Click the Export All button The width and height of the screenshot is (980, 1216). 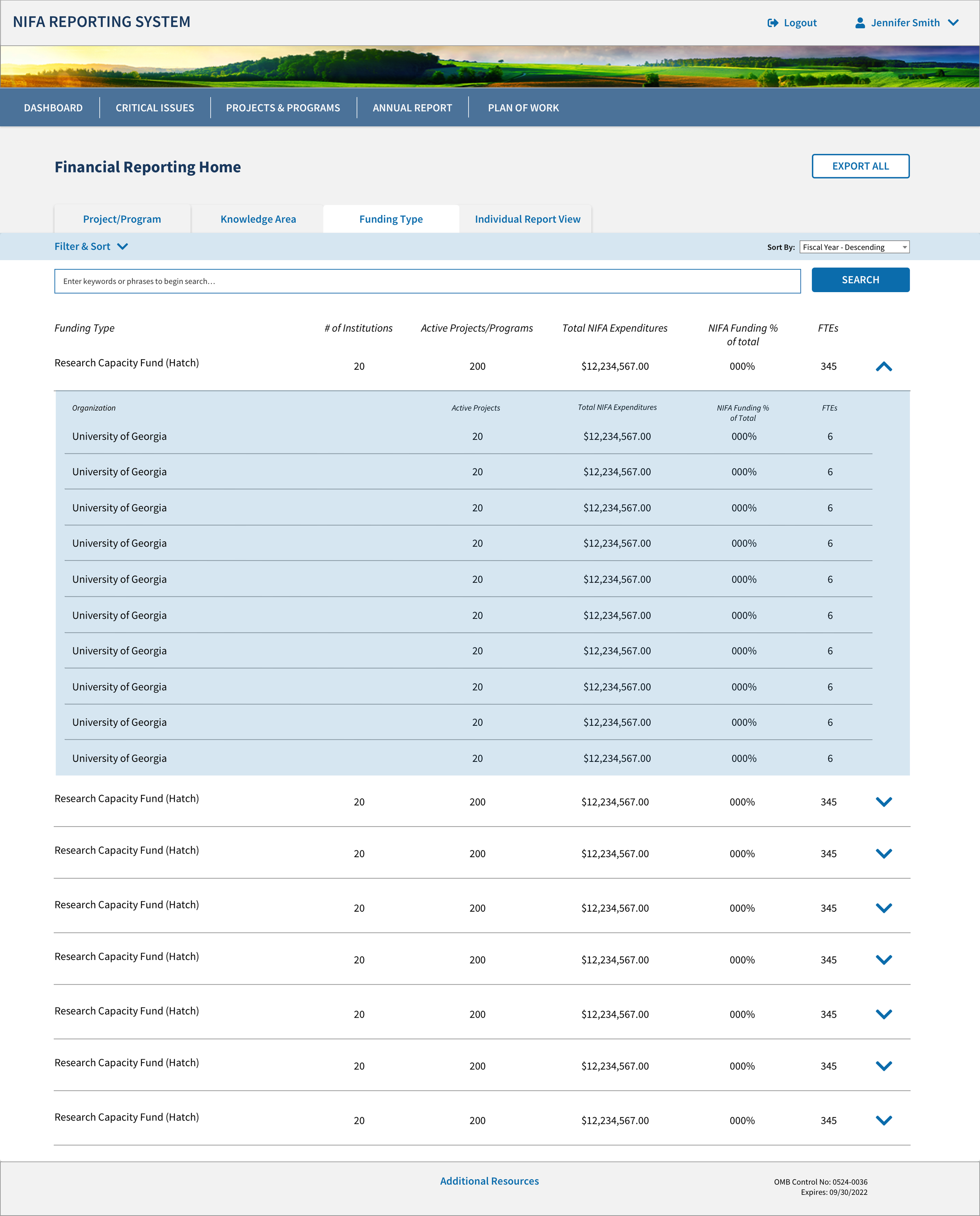click(x=860, y=166)
